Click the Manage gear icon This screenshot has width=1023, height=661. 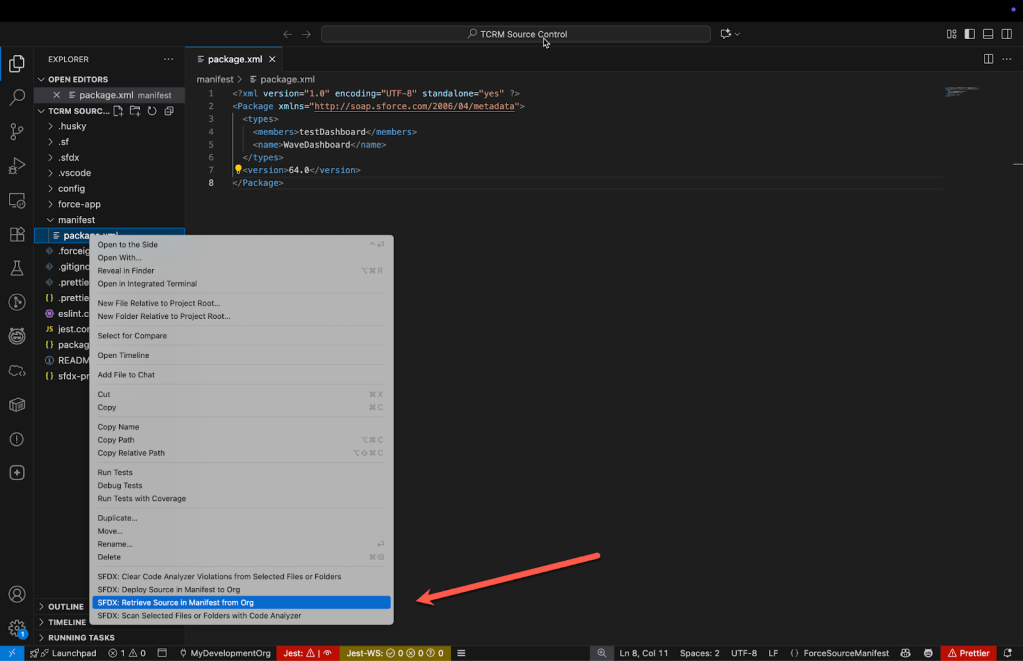click(17, 628)
